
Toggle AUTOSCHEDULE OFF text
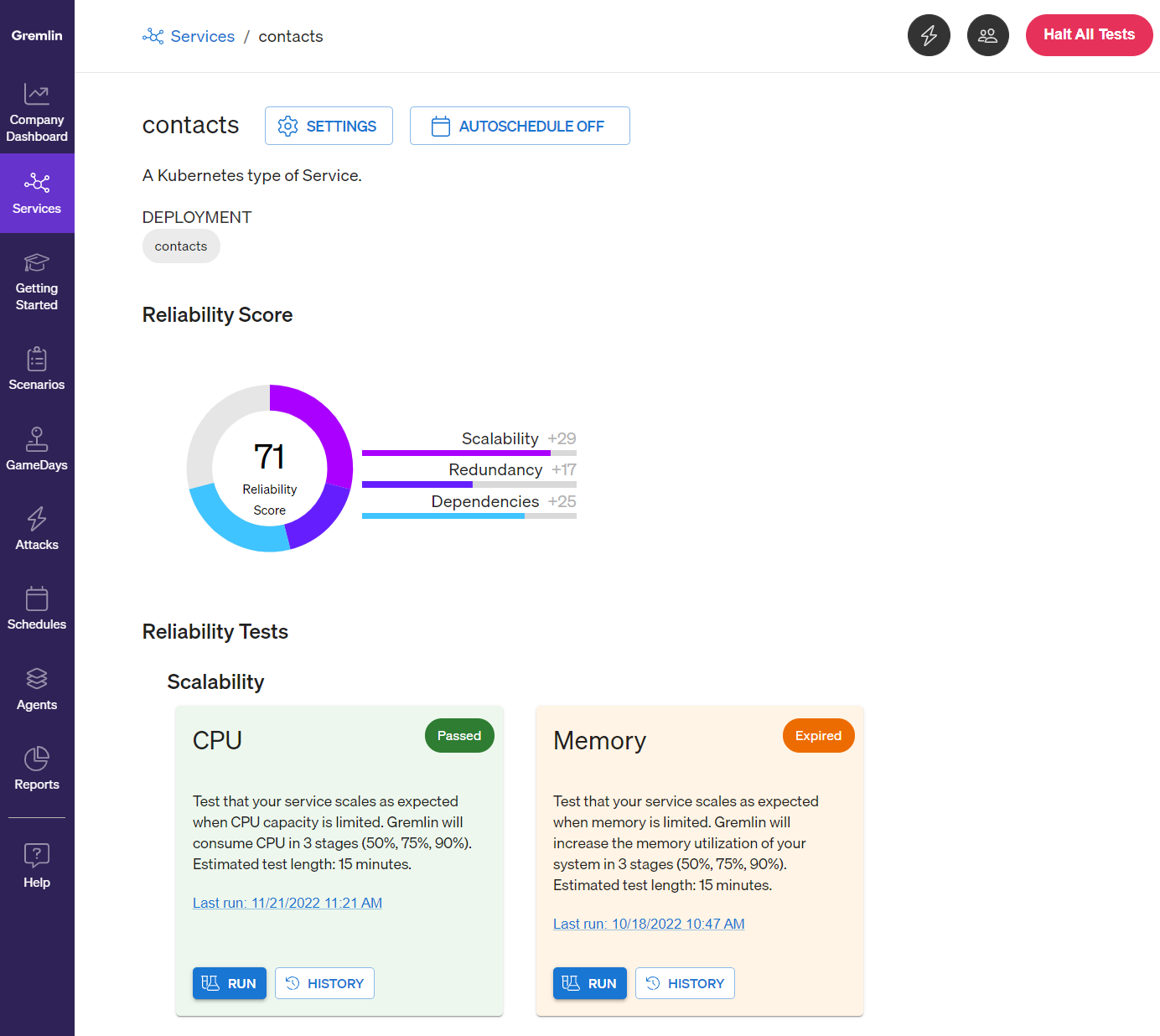click(531, 126)
